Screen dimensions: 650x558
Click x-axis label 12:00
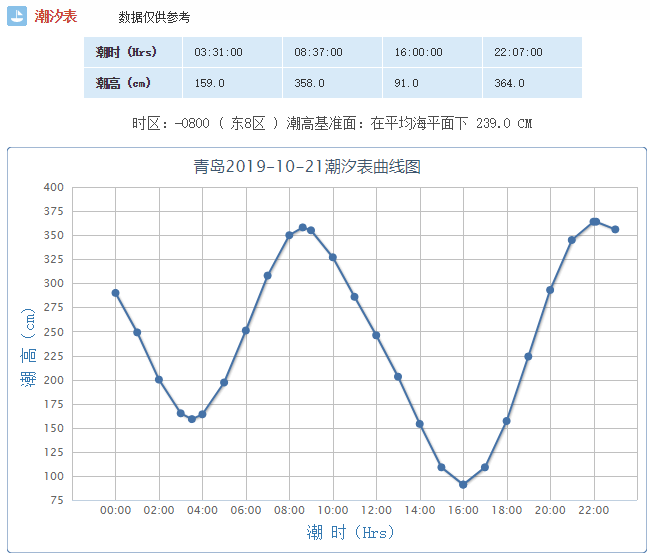(x=376, y=510)
